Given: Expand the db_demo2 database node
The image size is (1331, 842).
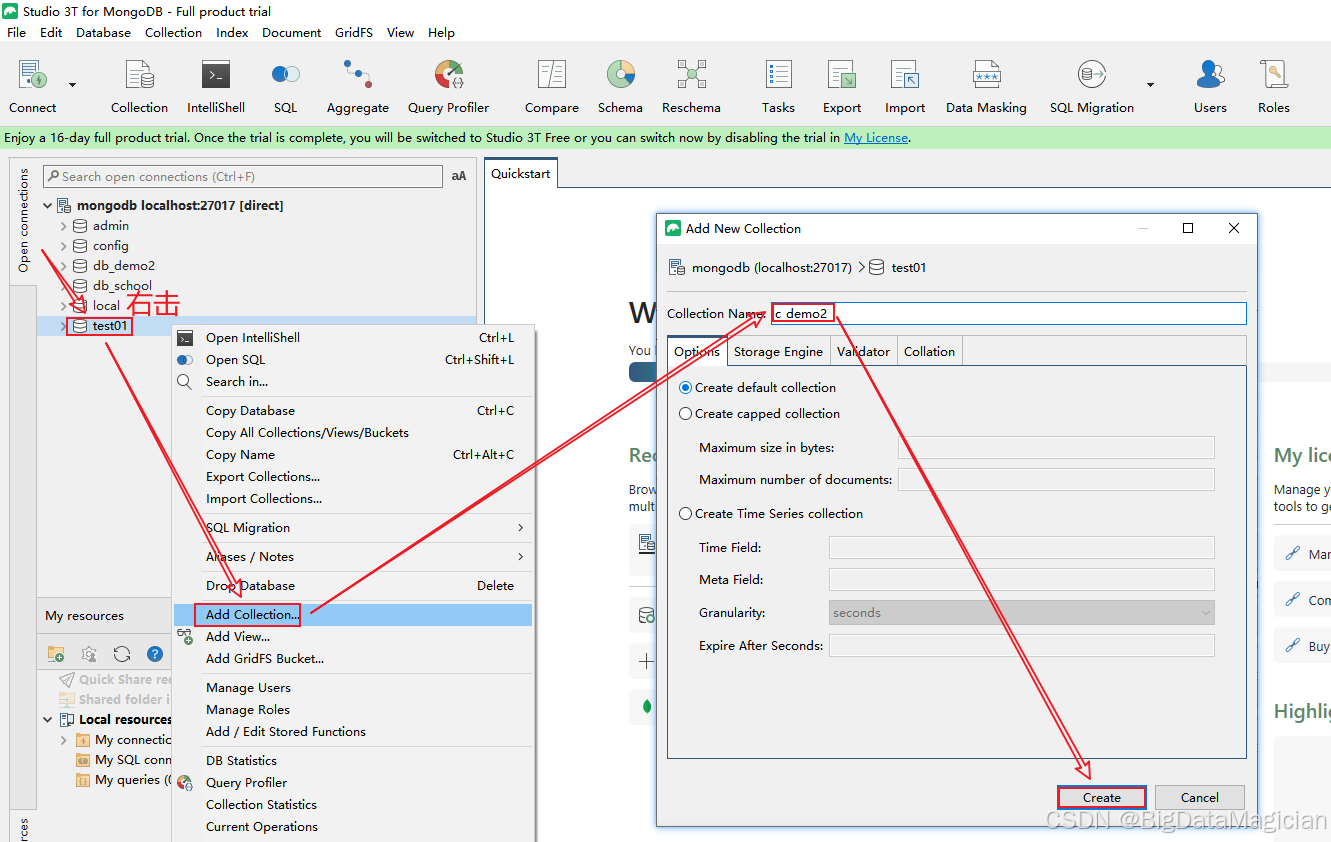Looking at the screenshot, I should [x=63, y=266].
